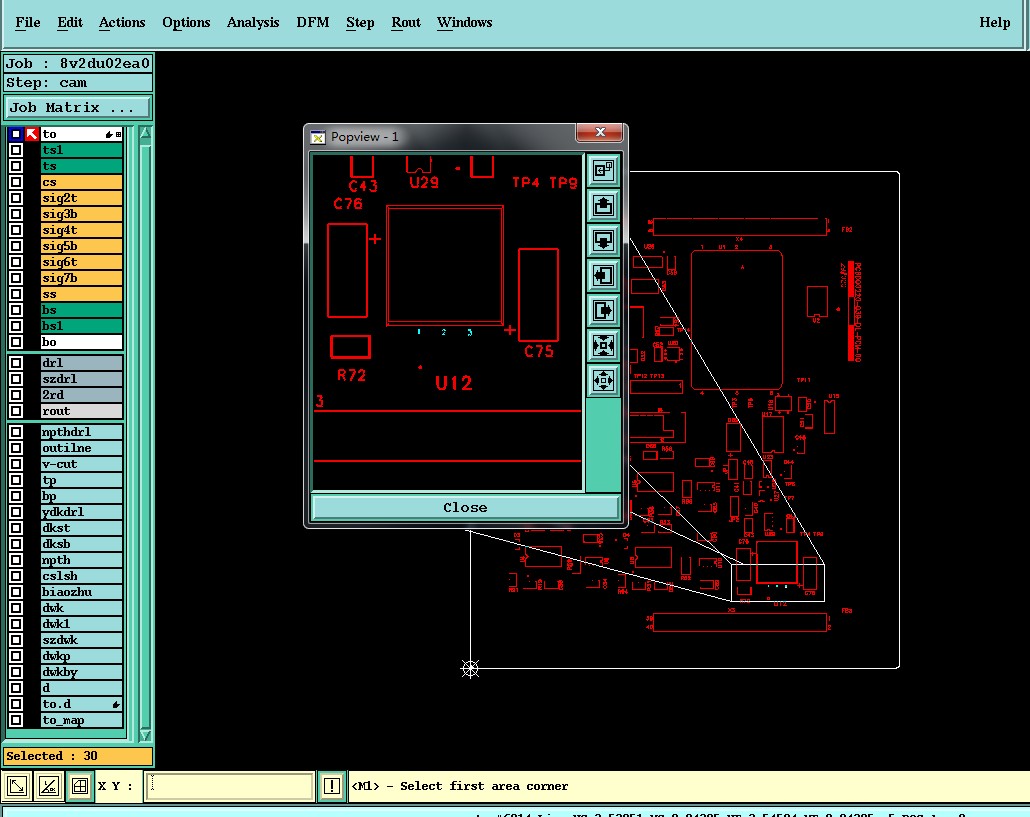
Task: Select the sig4t layer name
Action: (x=81, y=230)
